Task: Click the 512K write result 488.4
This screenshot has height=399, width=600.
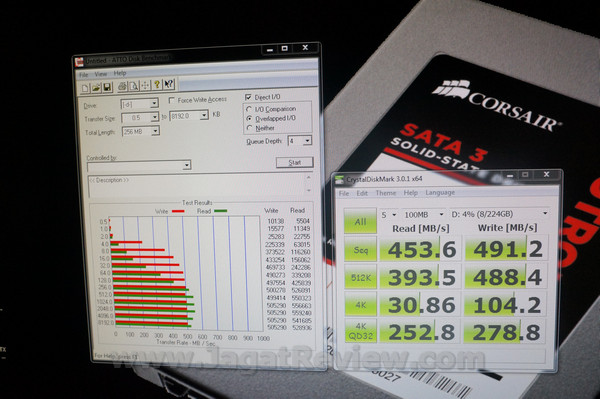Action: pyautogui.click(x=507, y=277)
